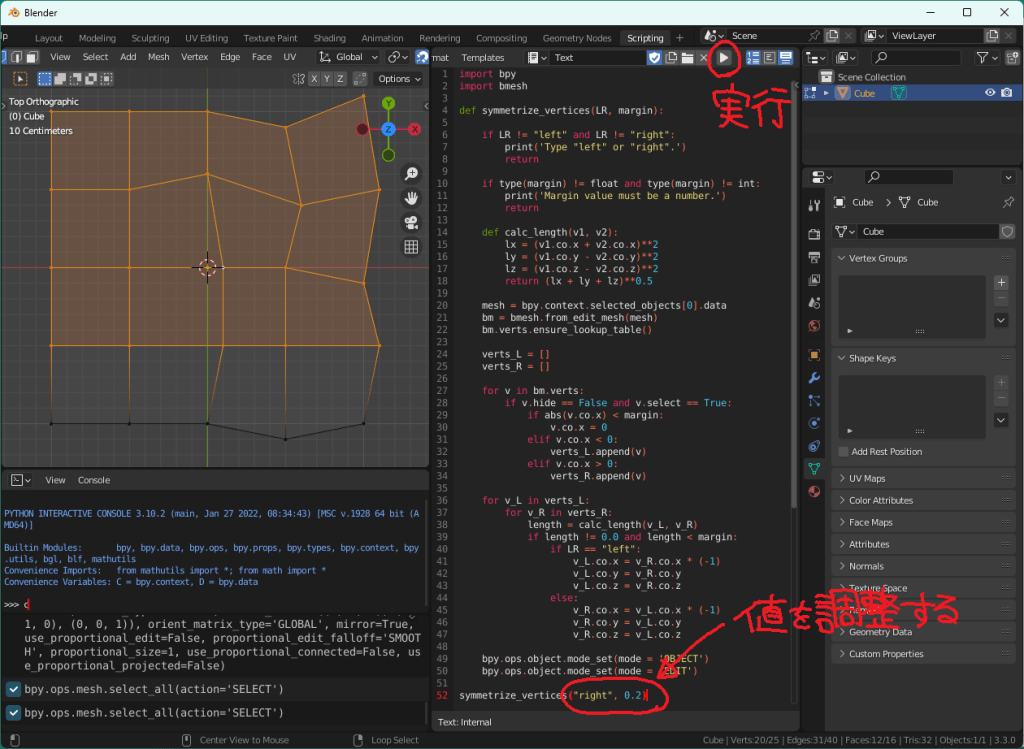Run the script with the play button
The height and width of the screenshot is (749, 1024).
[x=724, y=58]
